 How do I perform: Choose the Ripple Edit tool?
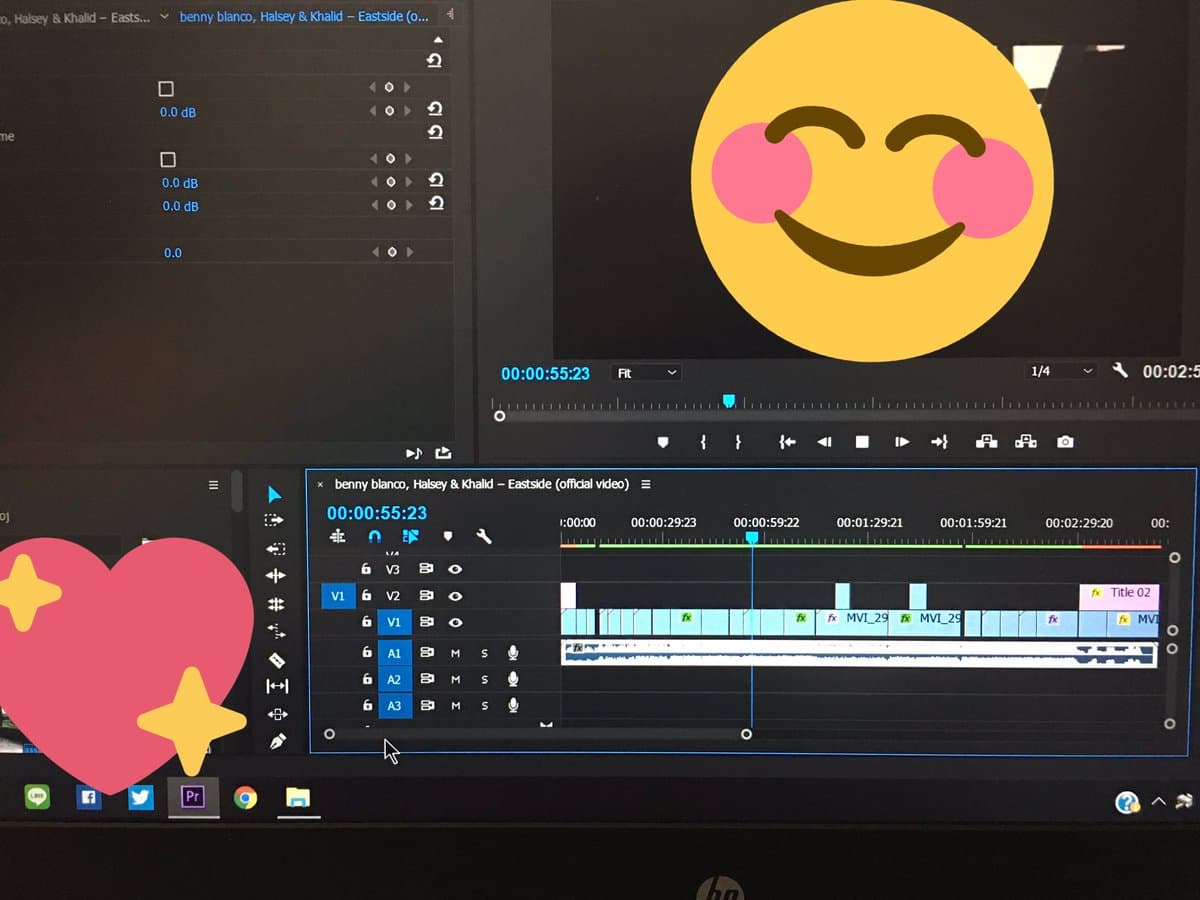pyautogui.click(x=276, y=576)
